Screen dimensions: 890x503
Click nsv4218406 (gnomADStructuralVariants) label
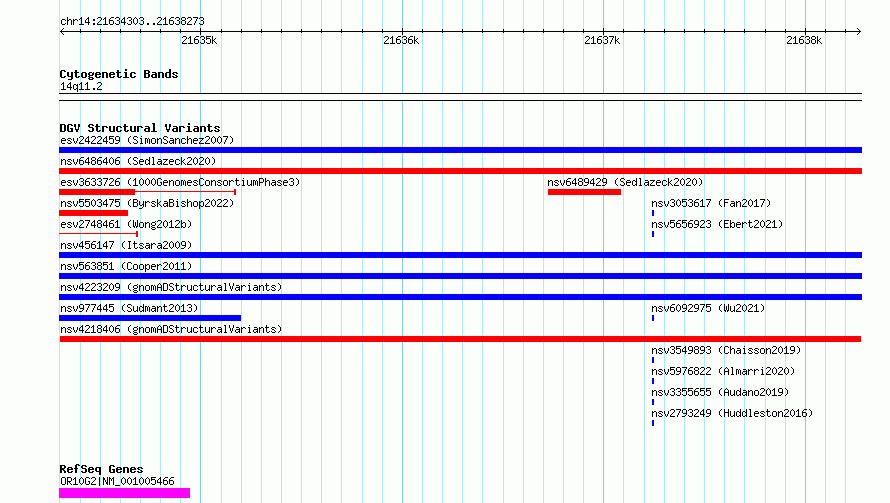click(171, 329)
